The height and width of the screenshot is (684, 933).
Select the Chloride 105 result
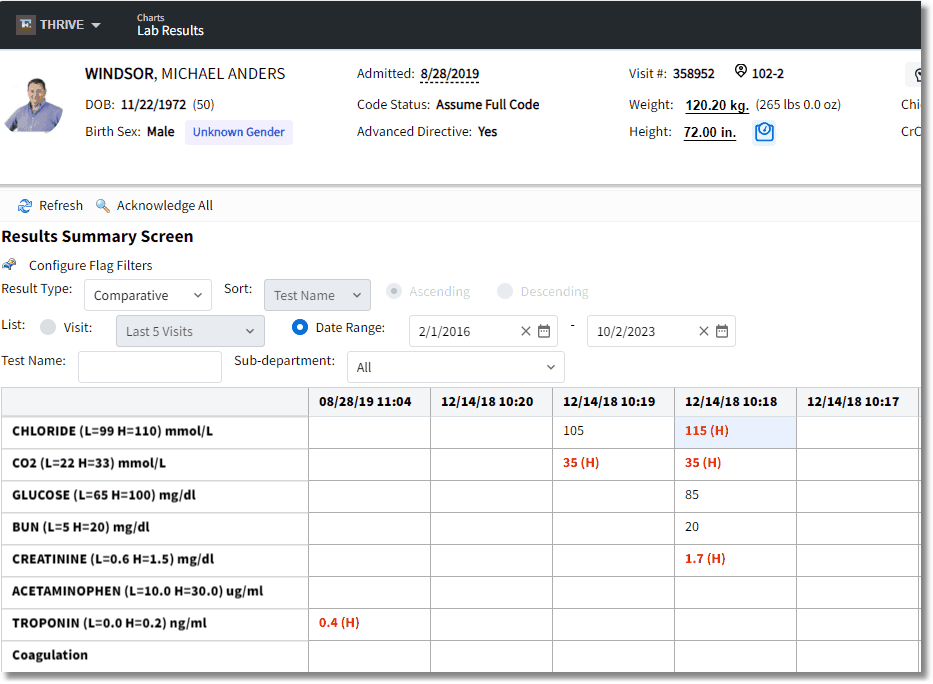[613, 431]
